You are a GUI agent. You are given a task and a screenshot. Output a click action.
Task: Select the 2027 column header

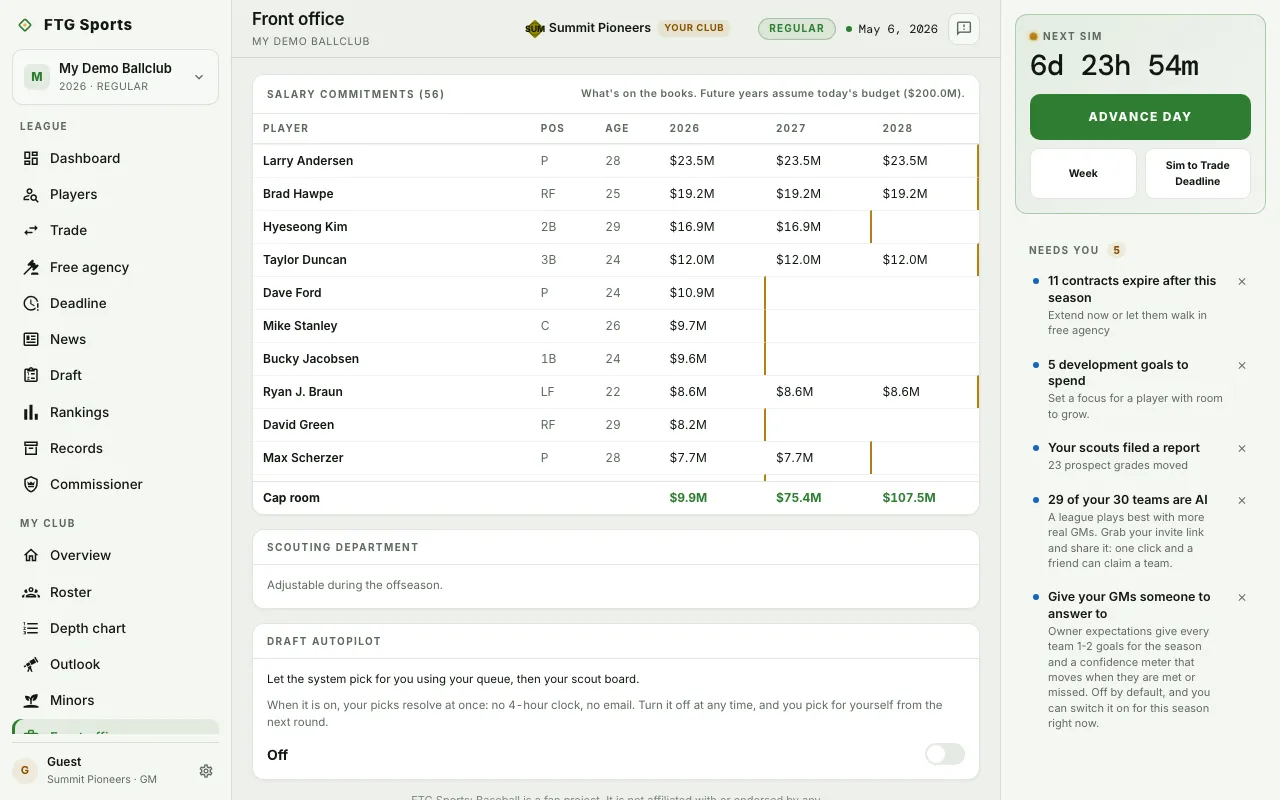pos(791,128)
